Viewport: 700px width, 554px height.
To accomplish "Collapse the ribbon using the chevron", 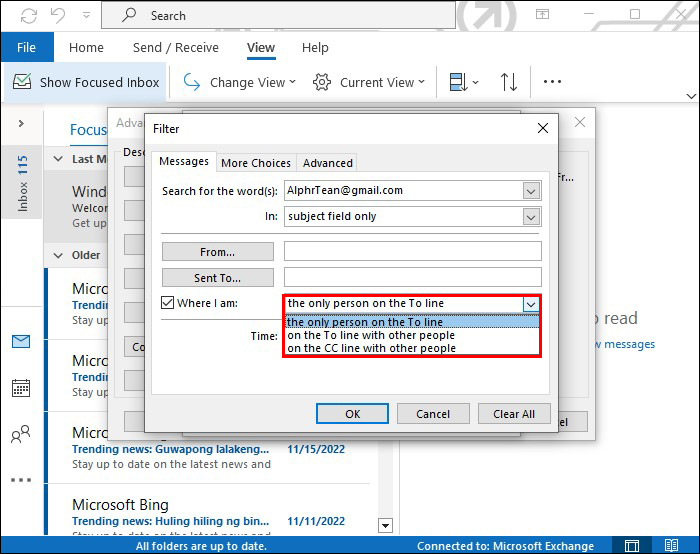I will pos(691,96).
